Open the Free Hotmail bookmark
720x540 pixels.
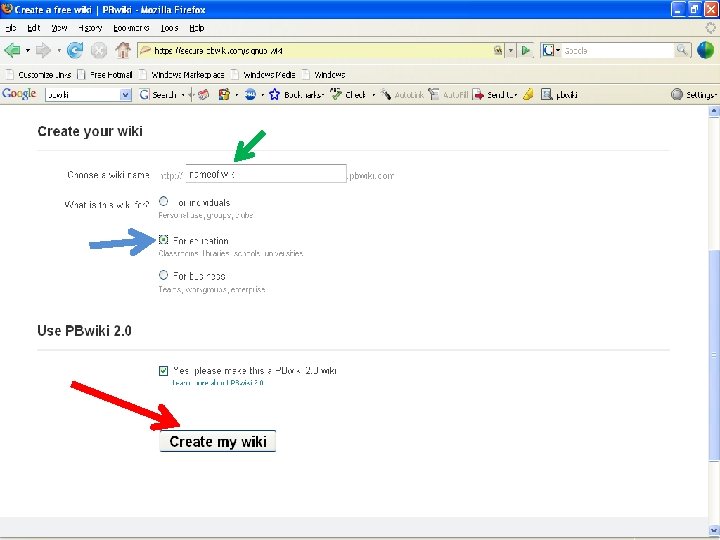[105, 74]
